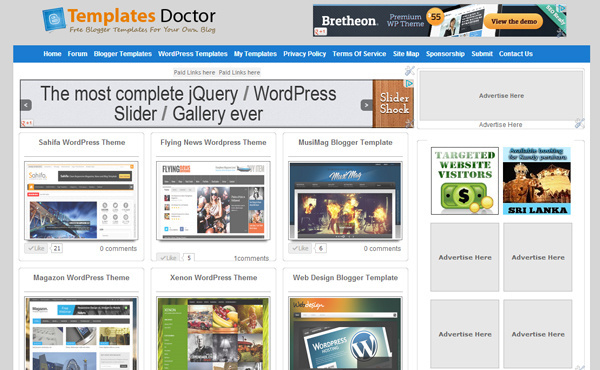Open the Sponsorship page
Viewport: 600px width, 370px height.
click(445, 54)
